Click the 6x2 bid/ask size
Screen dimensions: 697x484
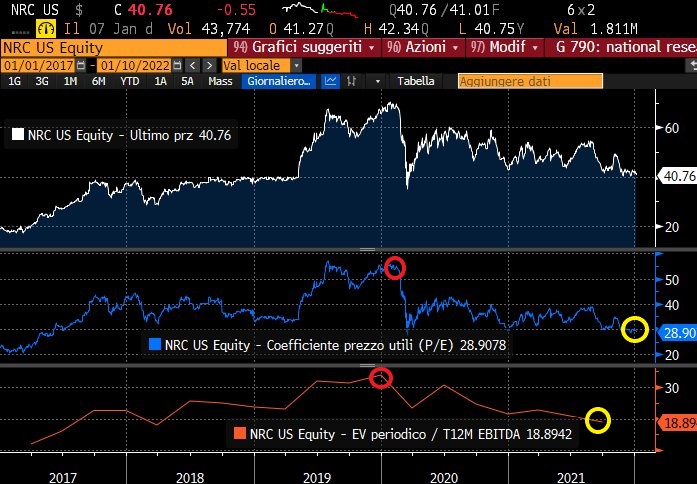581,10
